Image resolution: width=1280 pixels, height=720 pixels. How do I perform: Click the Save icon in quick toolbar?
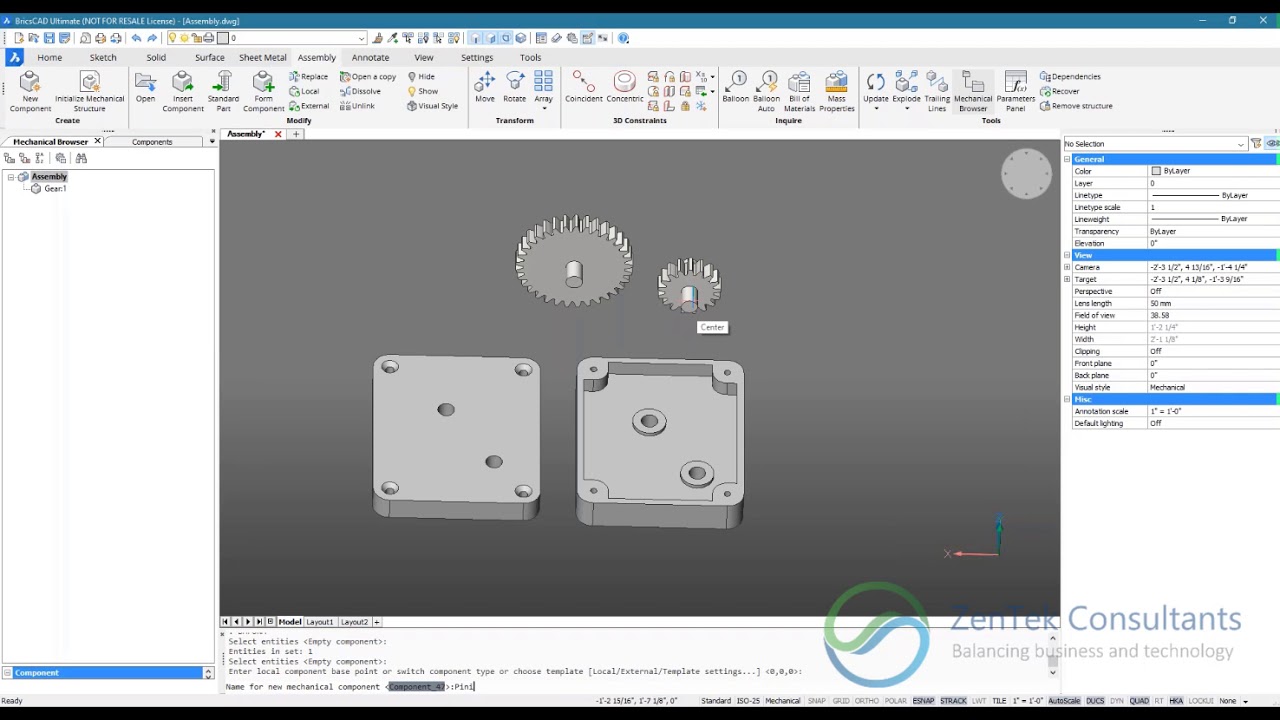(49, 38)
